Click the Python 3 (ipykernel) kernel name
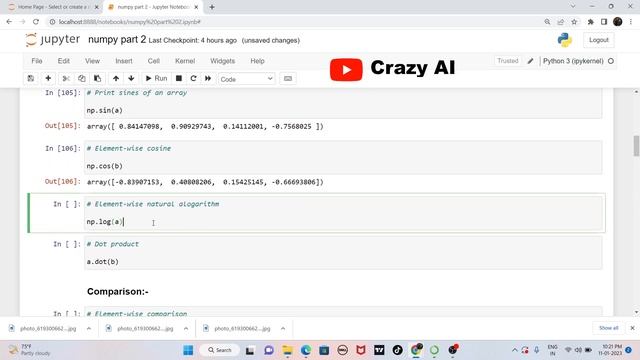The width and height of the screenshot is (640, 360). [x=573, y=61]
